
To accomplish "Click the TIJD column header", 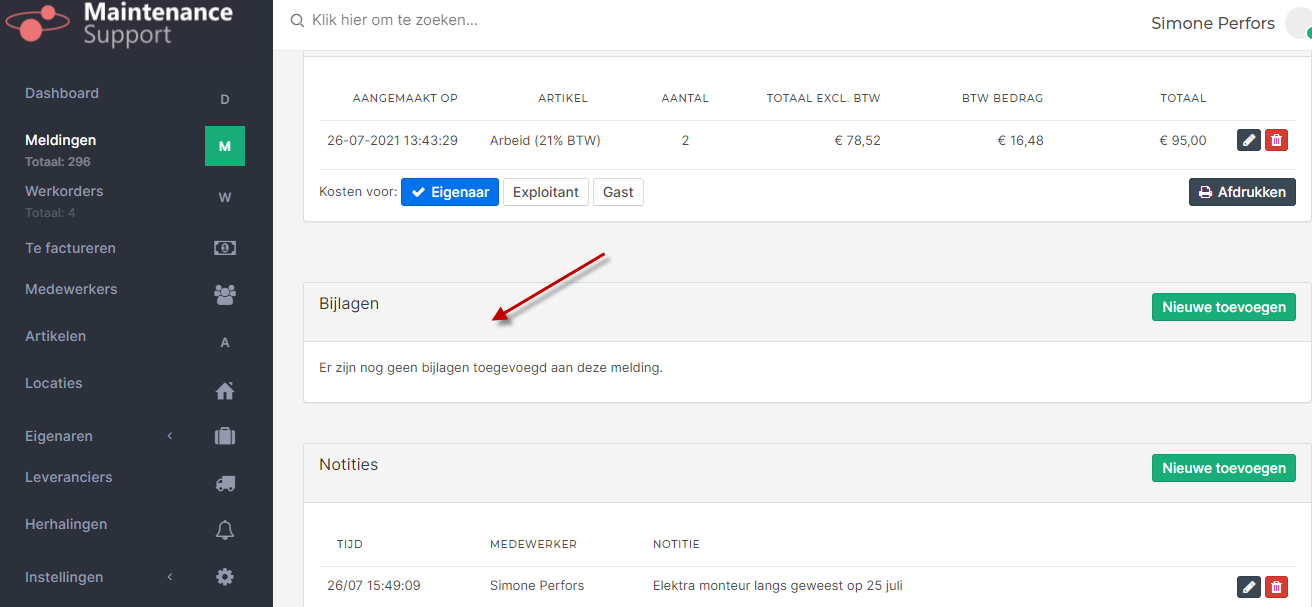I will 350,544.
